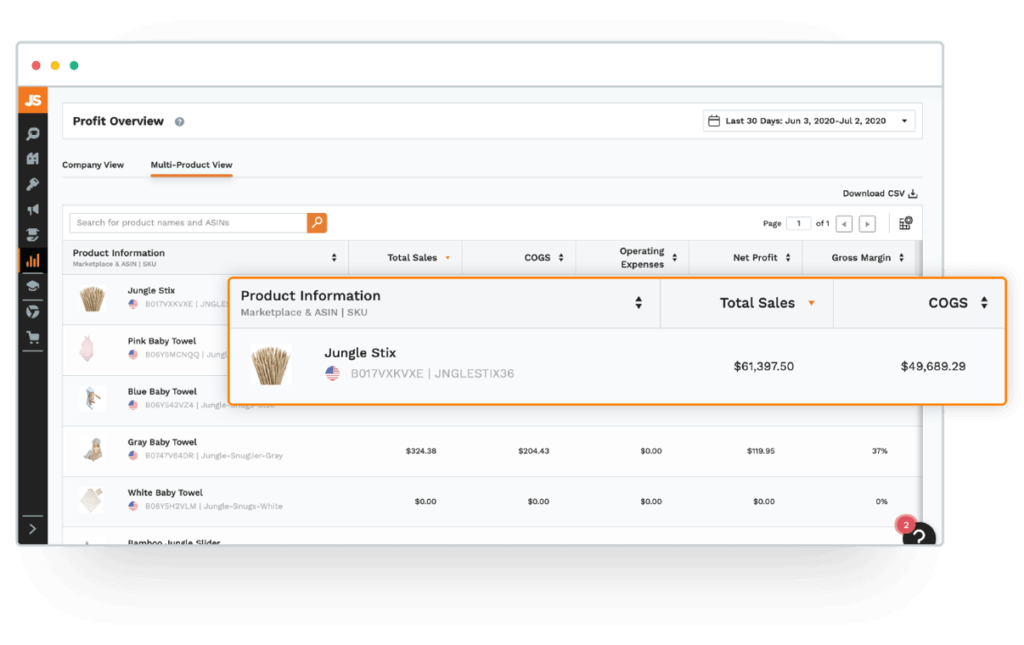
Task: Click the calendar icon in date selector
Action: pos(714,121)
